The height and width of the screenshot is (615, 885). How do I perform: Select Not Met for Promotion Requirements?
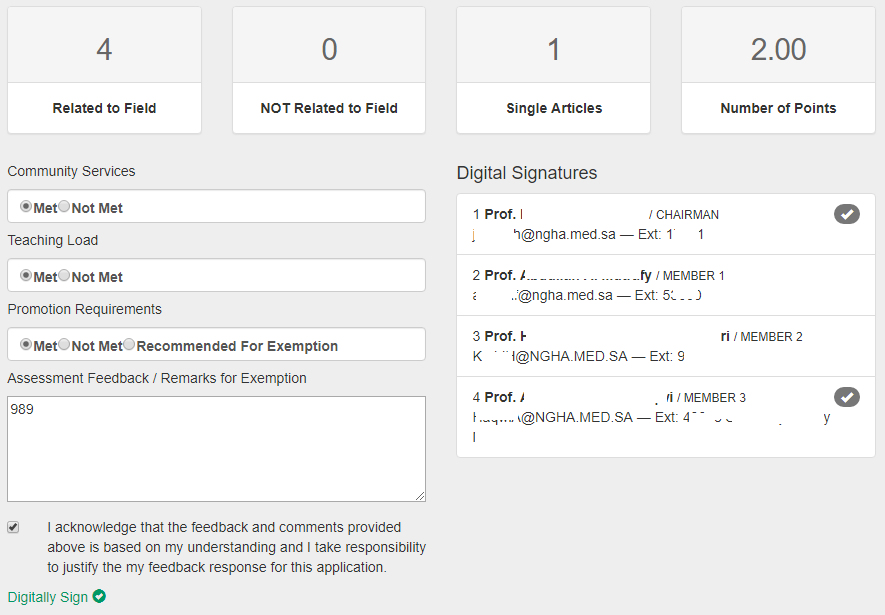point(64,344)
